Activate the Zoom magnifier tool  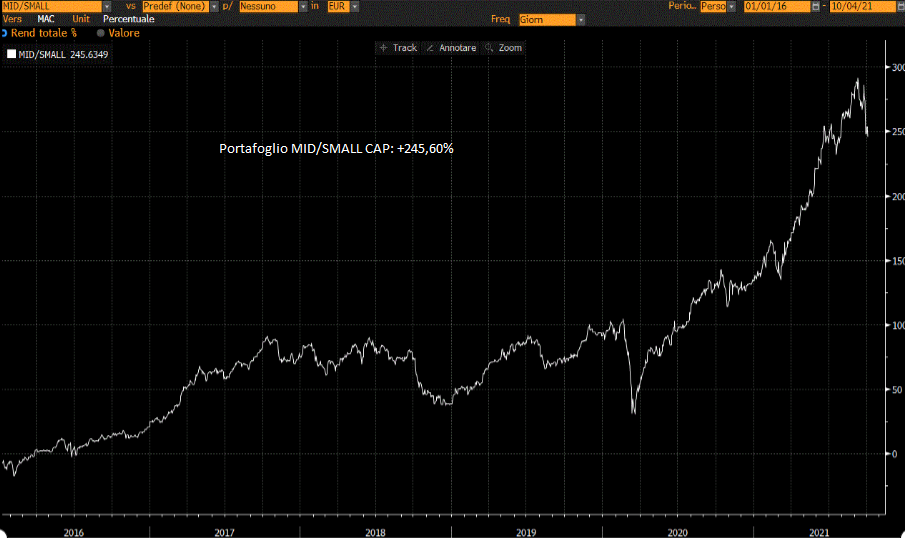(x=504, y=48)
